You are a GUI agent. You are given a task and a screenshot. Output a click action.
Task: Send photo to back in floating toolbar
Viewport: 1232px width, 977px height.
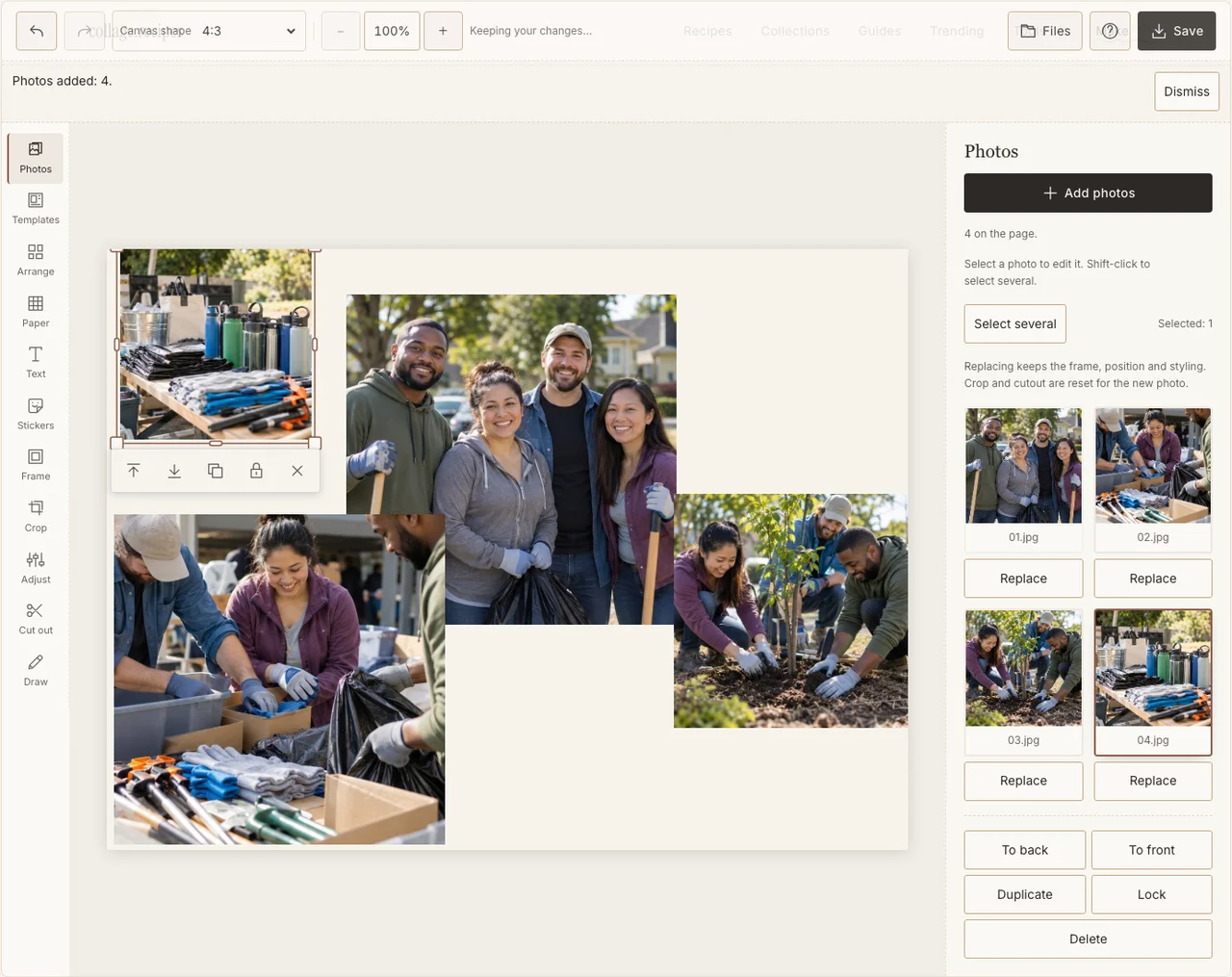[174, 471]
